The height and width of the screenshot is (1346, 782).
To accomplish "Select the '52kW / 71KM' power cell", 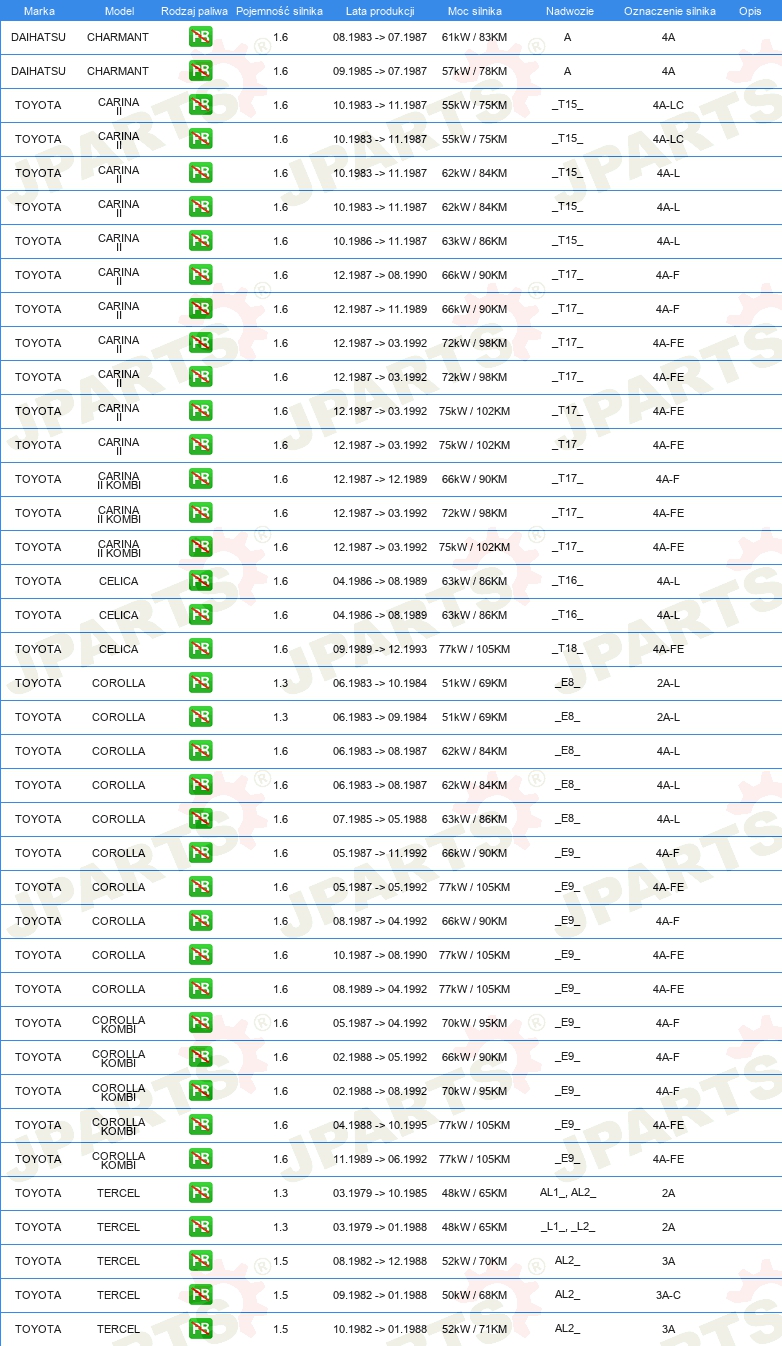I will (x=474, y=1329).
